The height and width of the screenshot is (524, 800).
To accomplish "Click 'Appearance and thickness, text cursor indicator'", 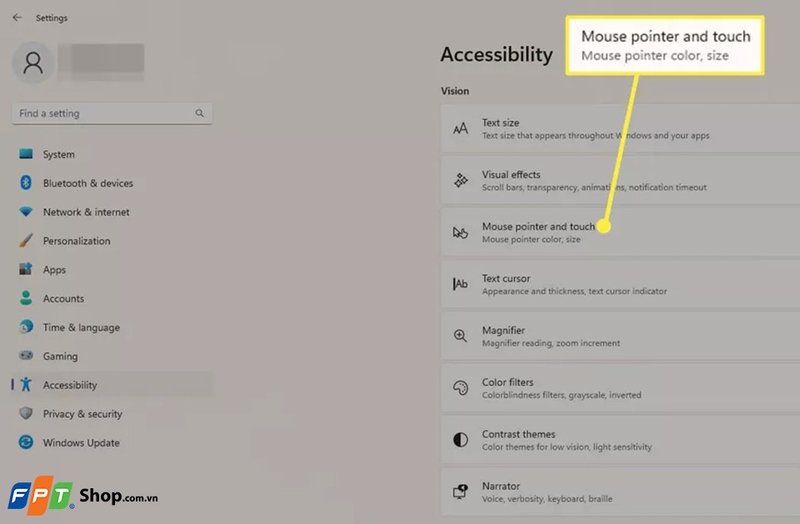I will click(574, 291).
